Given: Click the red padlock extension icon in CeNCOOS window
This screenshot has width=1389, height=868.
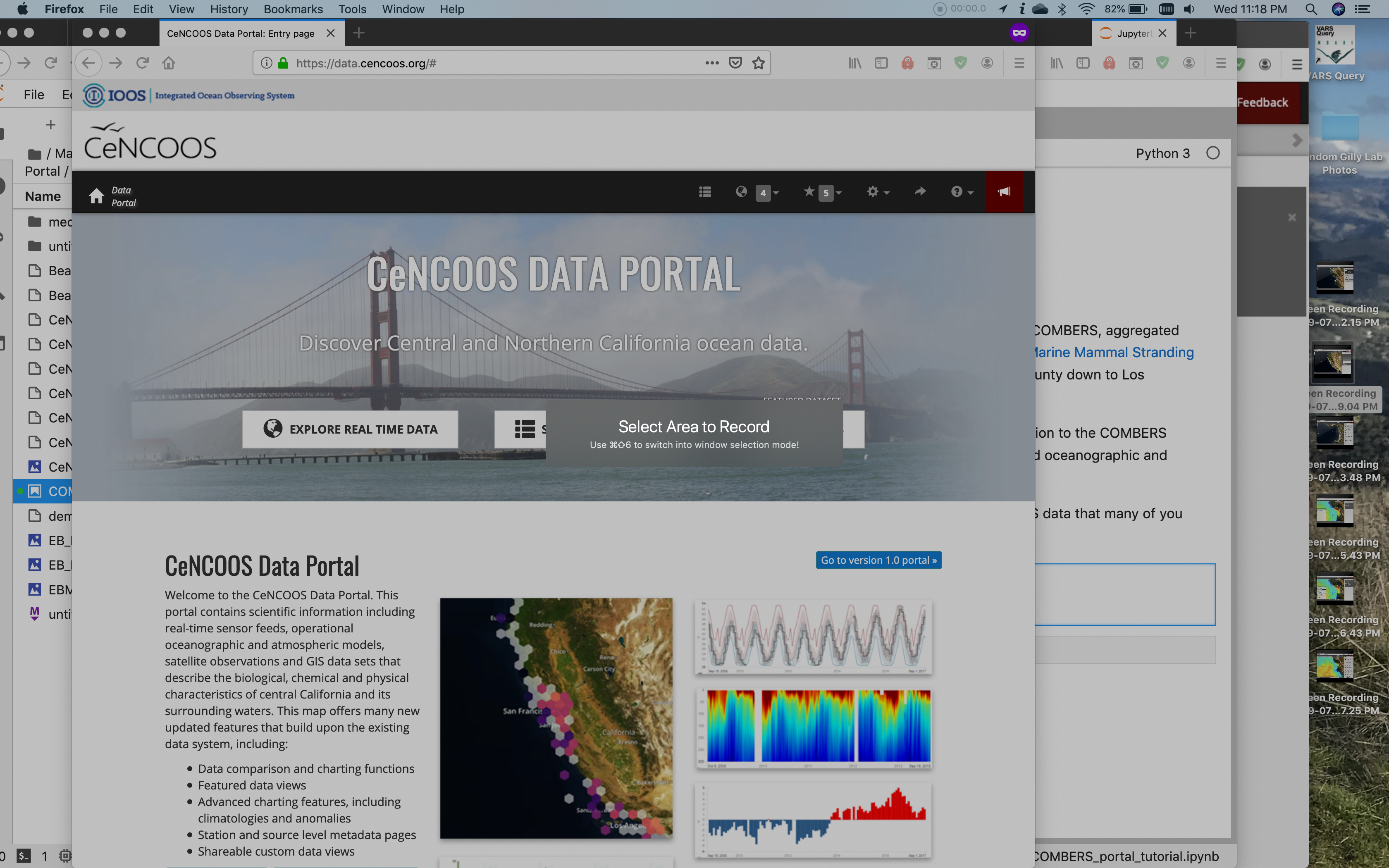Looking at the screenshot, I should [x=907, y=63].
